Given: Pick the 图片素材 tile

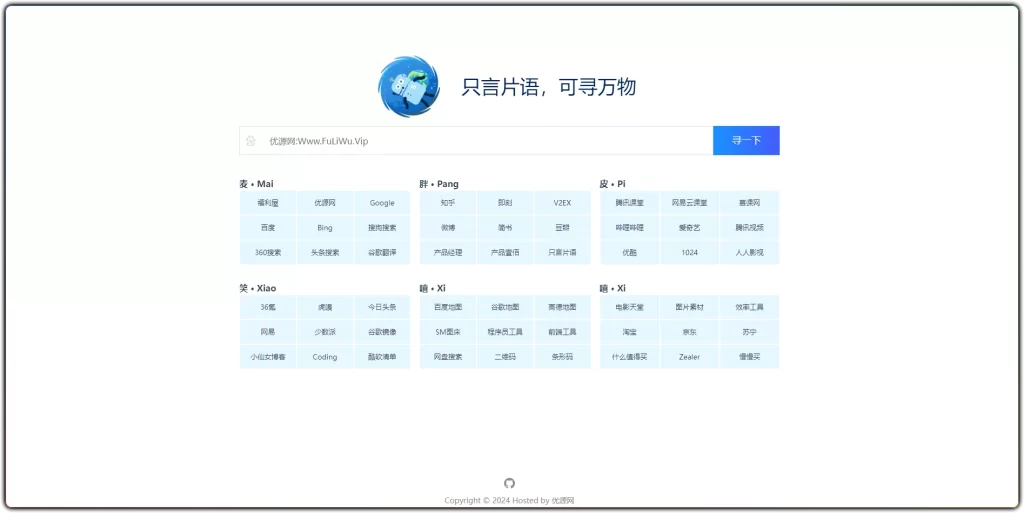Looking at the screenshot, I should 690,307.
